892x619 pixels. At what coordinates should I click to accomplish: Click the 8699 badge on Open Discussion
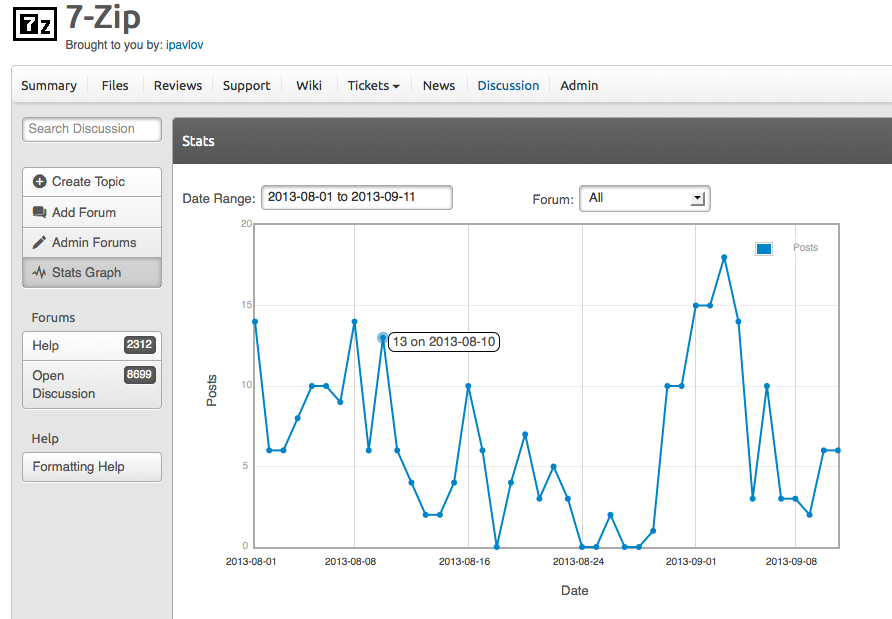pos(140,375)
